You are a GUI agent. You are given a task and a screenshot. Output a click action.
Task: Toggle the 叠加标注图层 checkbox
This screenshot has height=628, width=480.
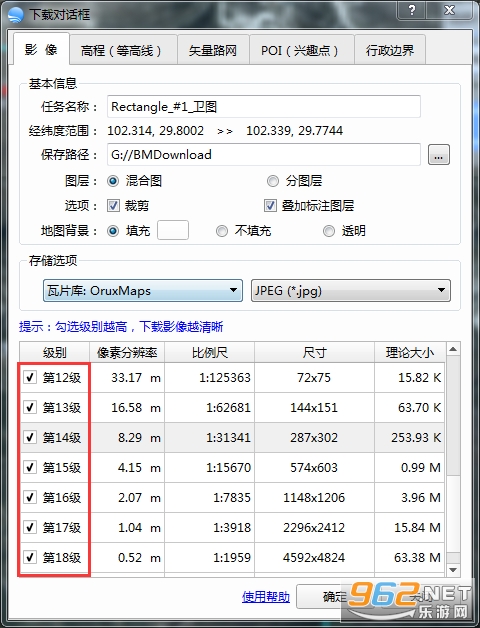pyautogui.click(x=270, y=205)
